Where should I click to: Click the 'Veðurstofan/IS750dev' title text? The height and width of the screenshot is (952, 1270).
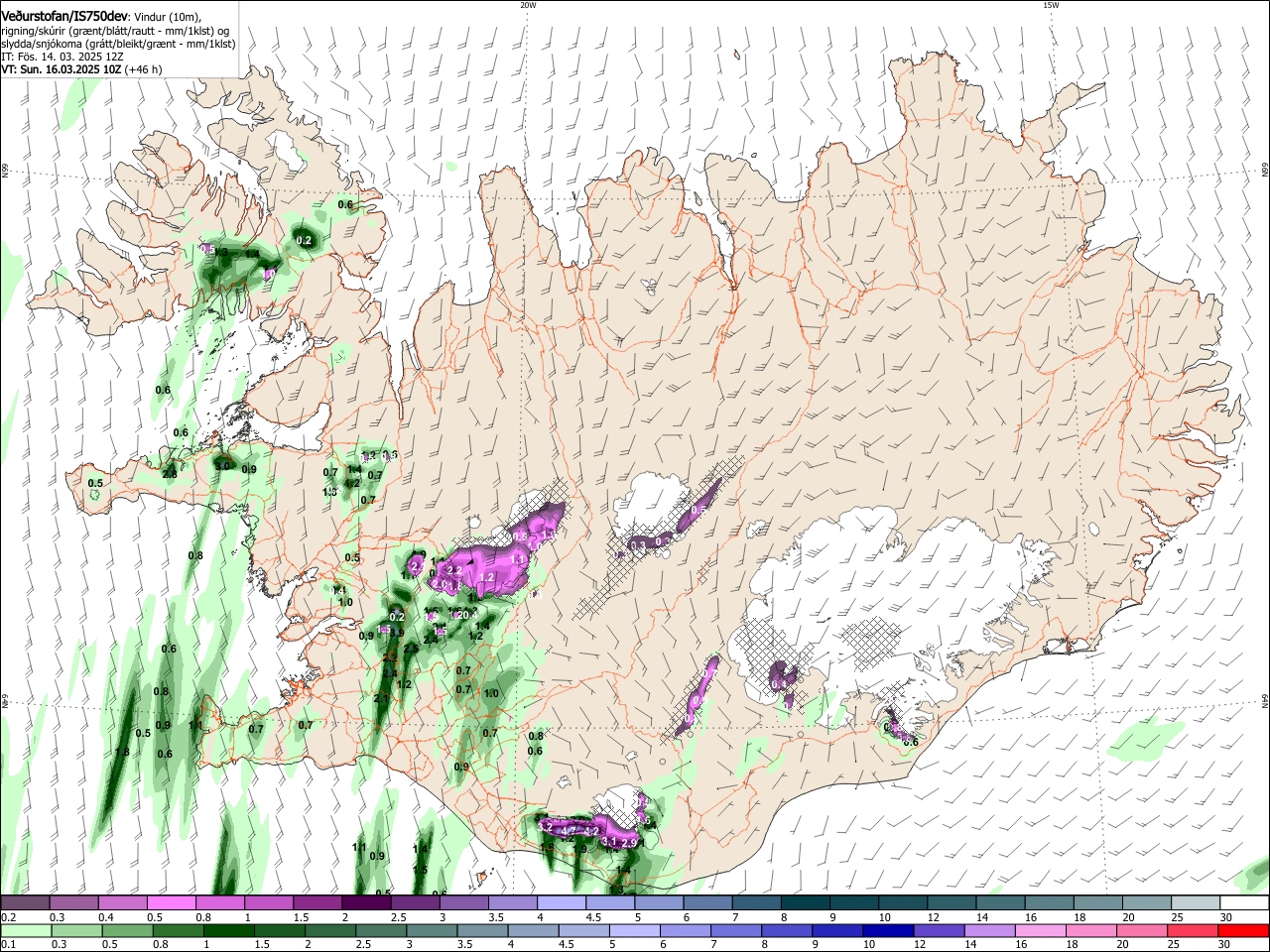coord(64,16)
